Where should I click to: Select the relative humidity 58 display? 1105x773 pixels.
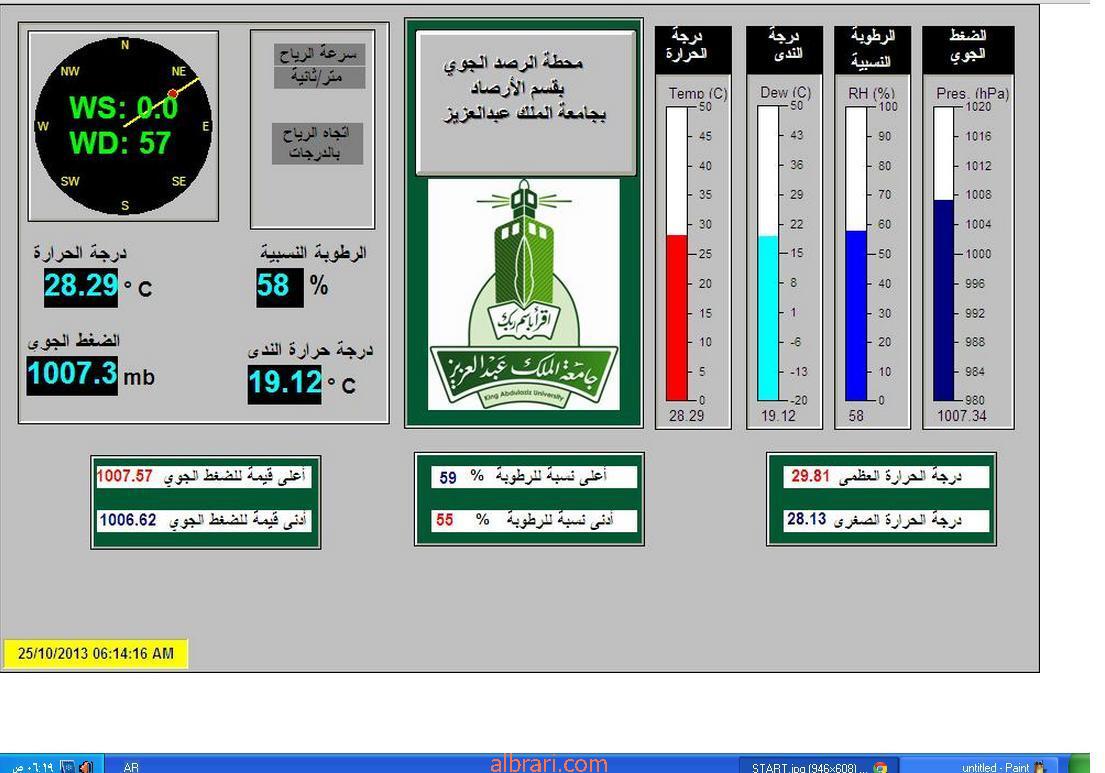pyautogui.click(x=280, y=287)
